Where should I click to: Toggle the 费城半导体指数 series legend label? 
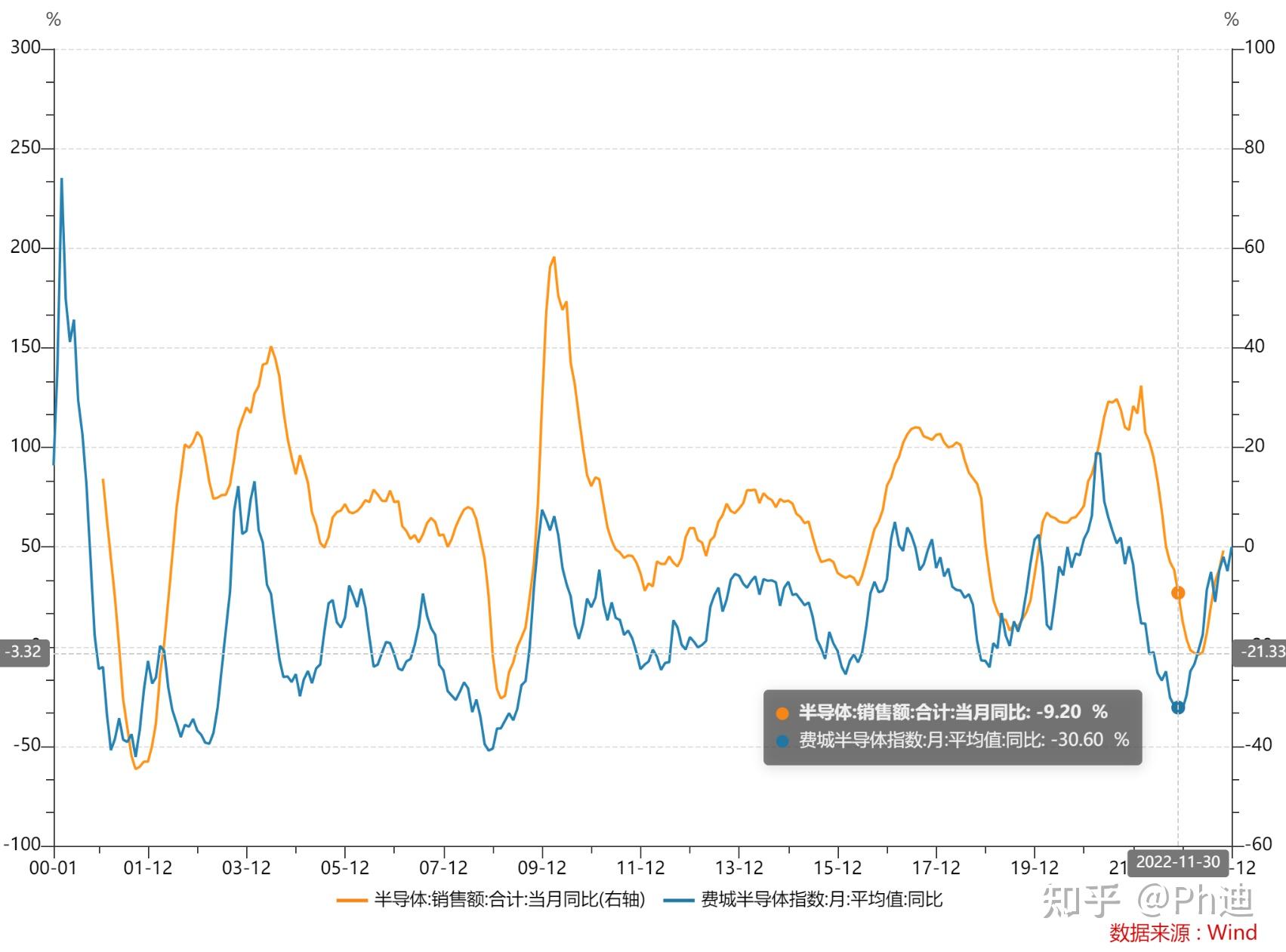(822, 900)
